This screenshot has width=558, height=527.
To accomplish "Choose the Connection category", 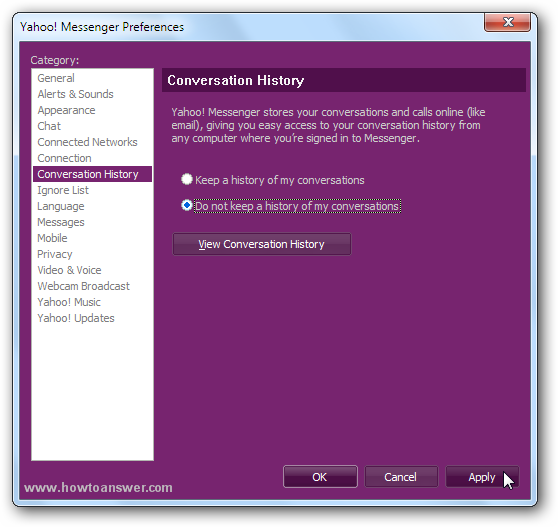I will (64, 158).
